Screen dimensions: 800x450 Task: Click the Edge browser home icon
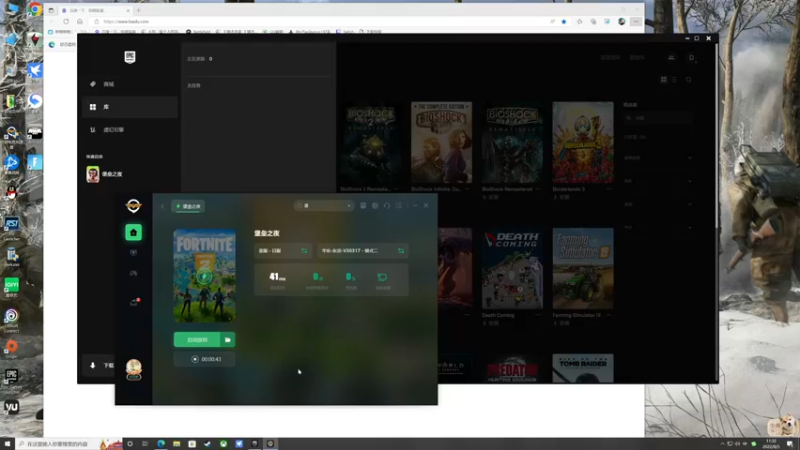pyautogui.click(x=80, y=21)
